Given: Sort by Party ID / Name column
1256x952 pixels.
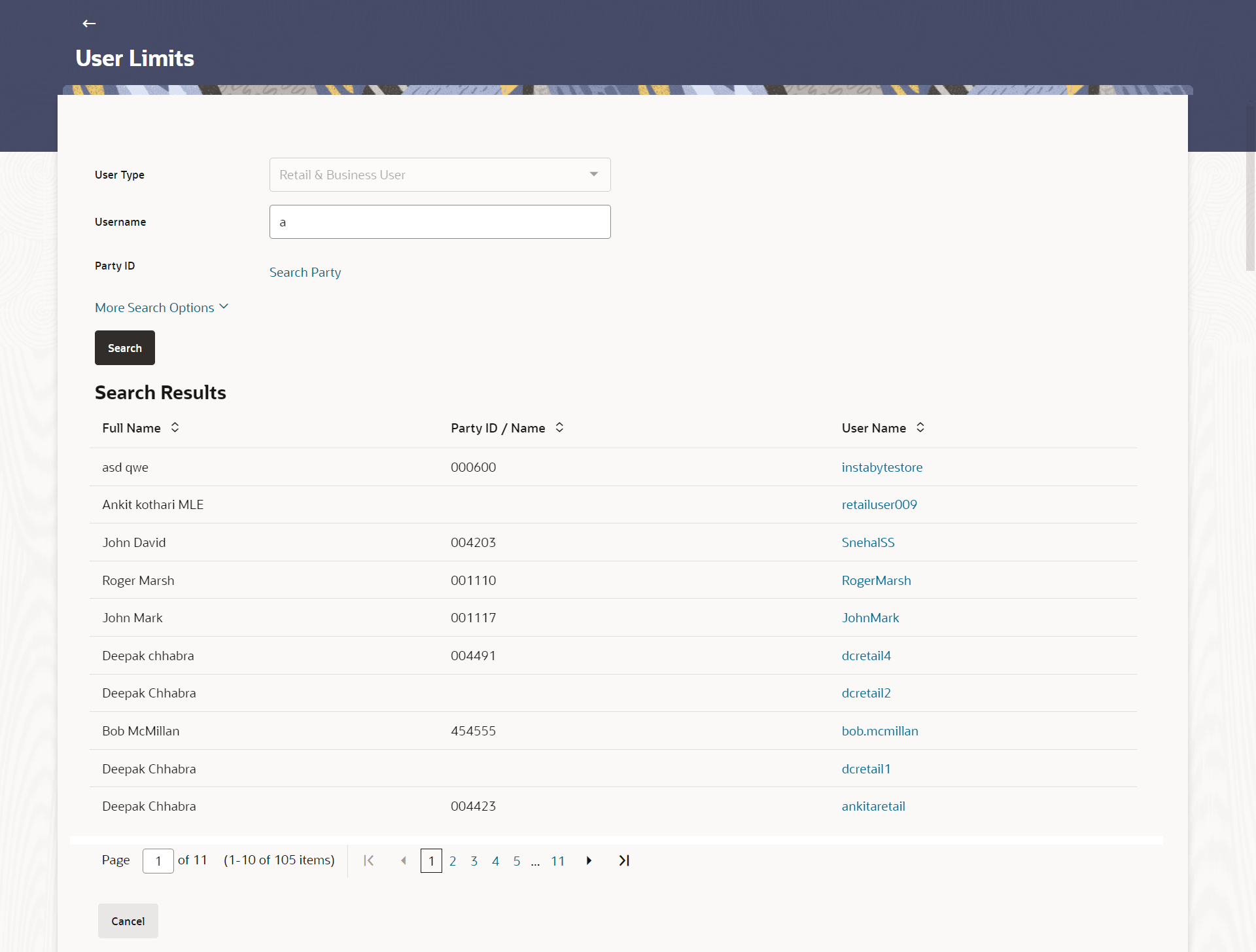Looking at the screenshot, I should click(559, 428).
